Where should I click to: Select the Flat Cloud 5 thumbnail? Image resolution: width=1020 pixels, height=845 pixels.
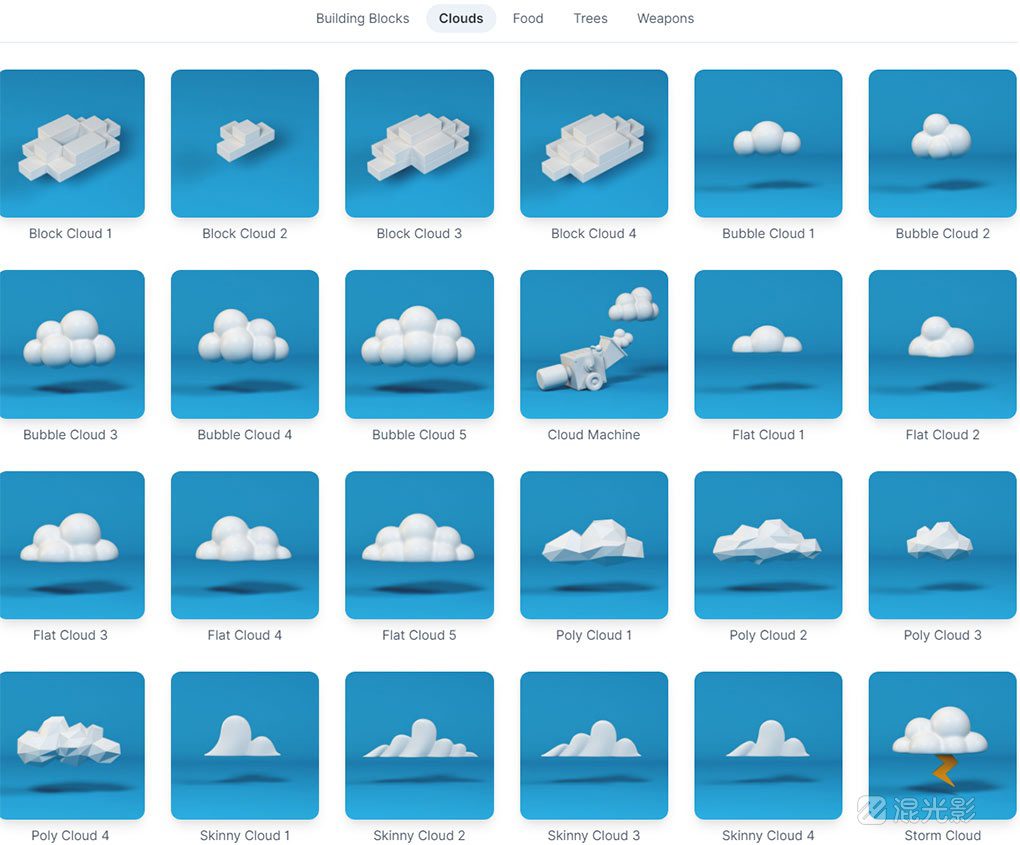419,545
